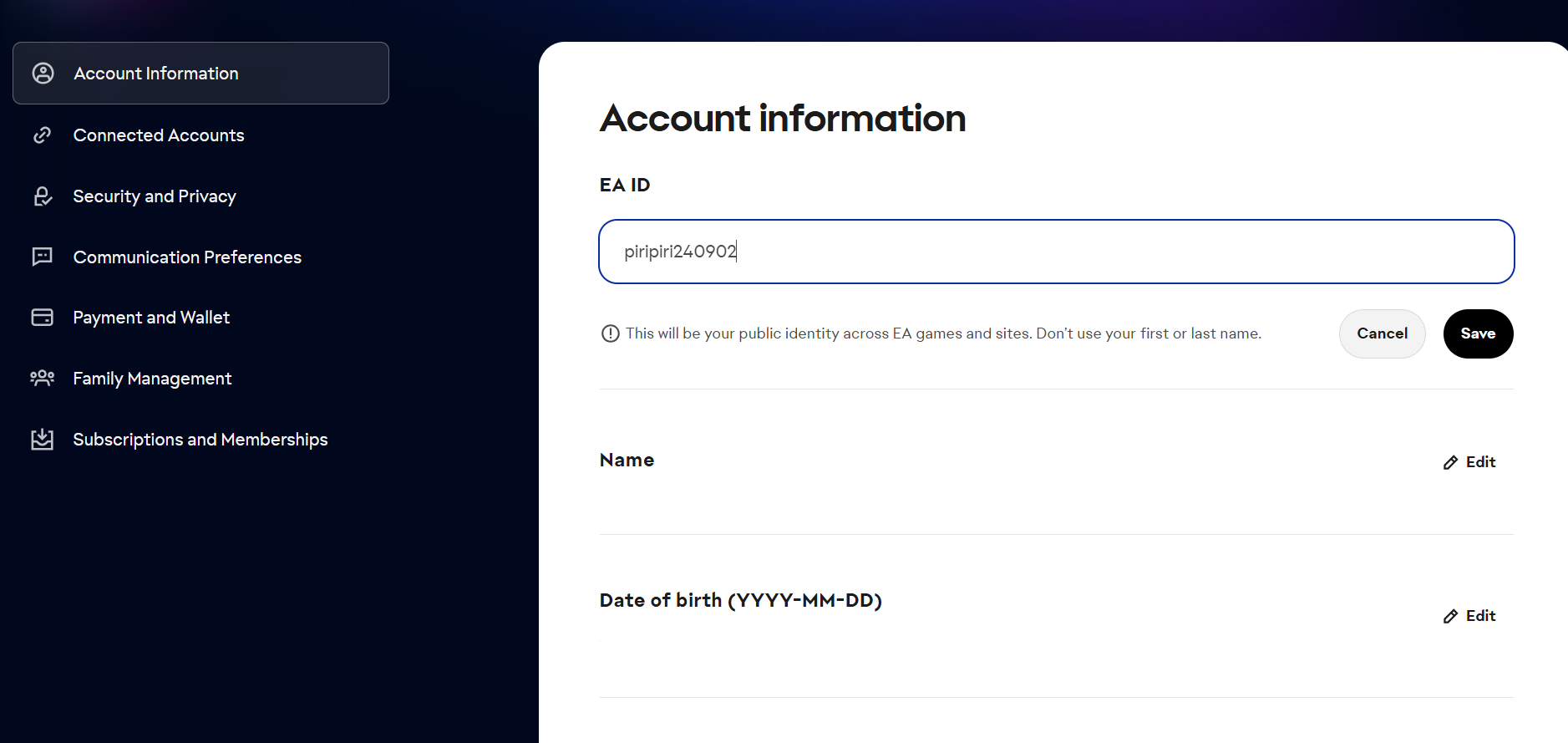Click the Family Management people icon

coord(43,379)
